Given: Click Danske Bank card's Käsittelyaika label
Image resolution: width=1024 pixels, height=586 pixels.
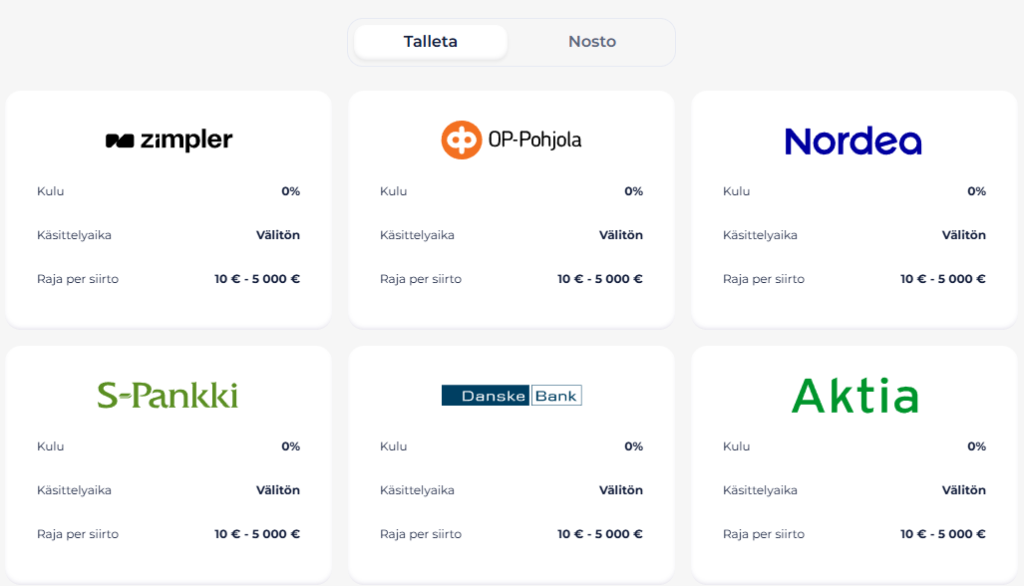Looking at the screenshot, I should coord(417,490).
